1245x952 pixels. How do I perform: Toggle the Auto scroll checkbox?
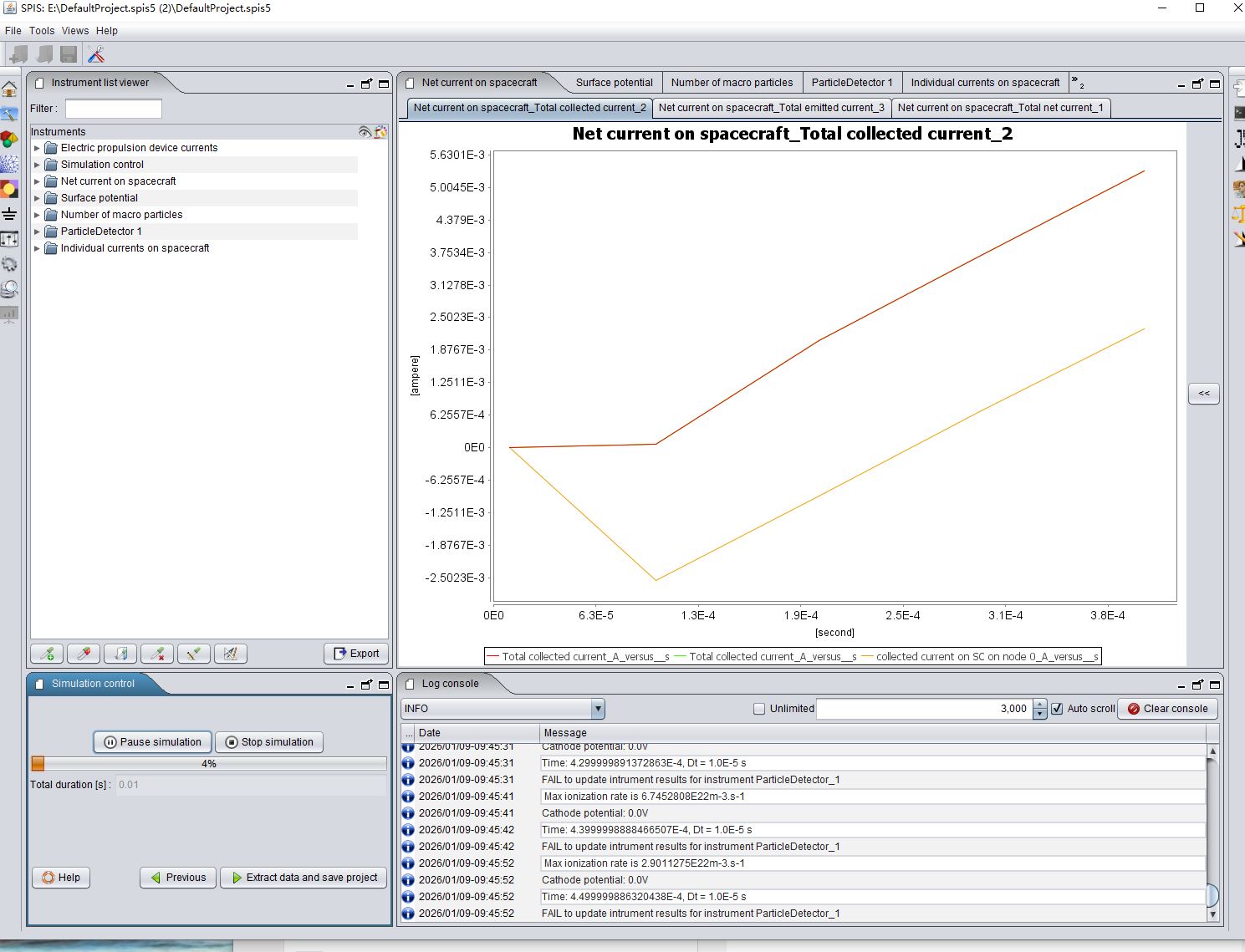tap(1057, 709)
